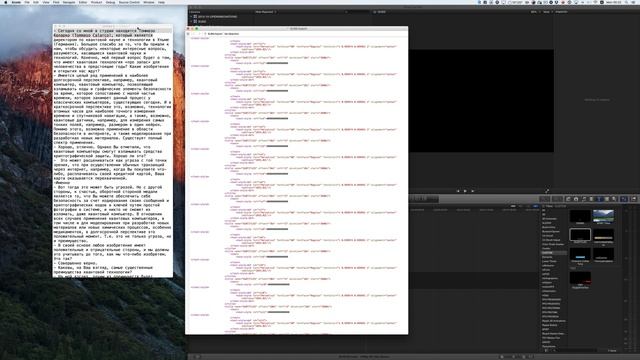640x360 pixels.
Task: Open the viewer zoom percentage dropdown
Action: [534, 12]
